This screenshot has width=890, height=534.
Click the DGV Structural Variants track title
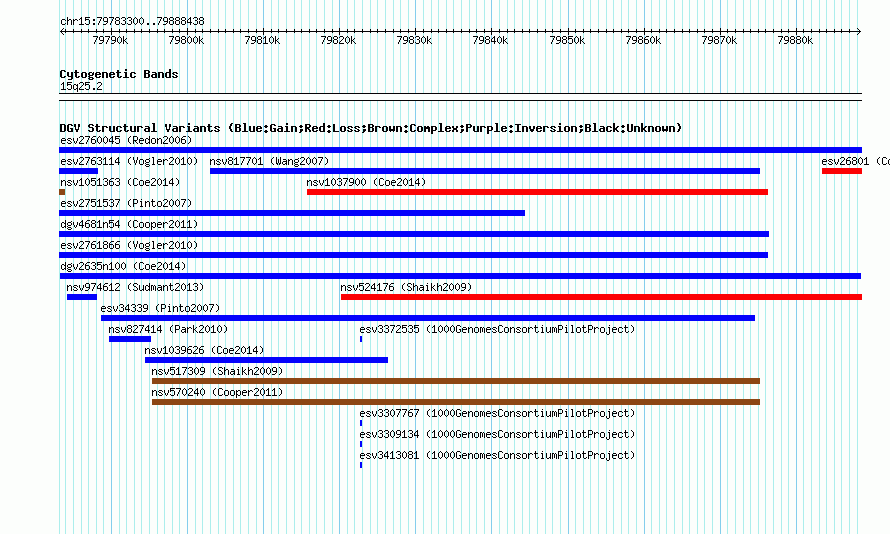pyautogui.click(x=371, y=128)
